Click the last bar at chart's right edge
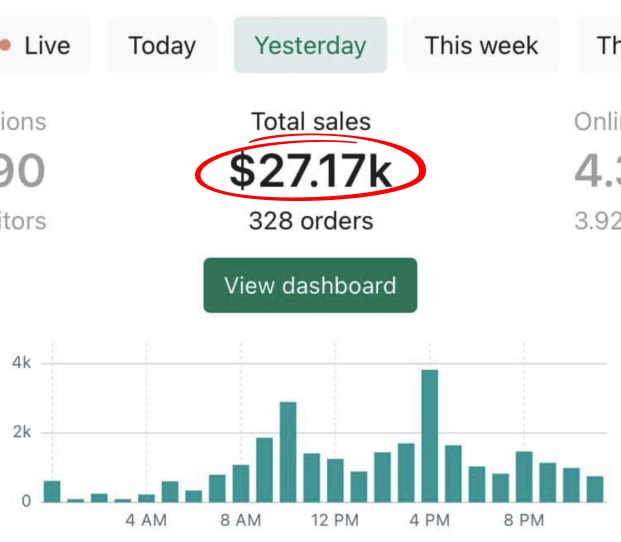 (595, 489)
